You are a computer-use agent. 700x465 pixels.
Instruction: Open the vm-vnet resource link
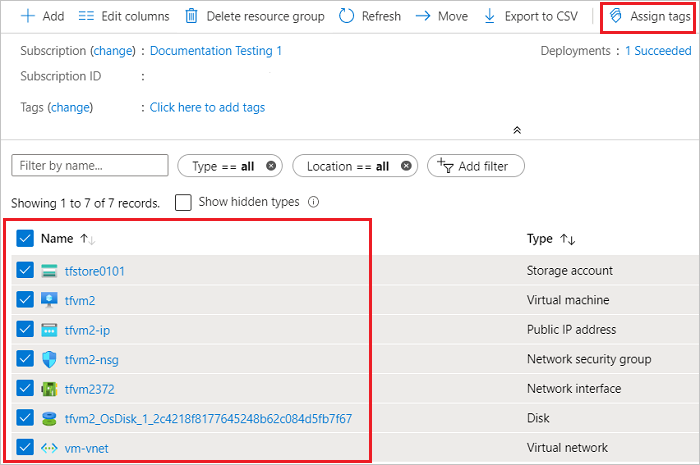(87, 448)
